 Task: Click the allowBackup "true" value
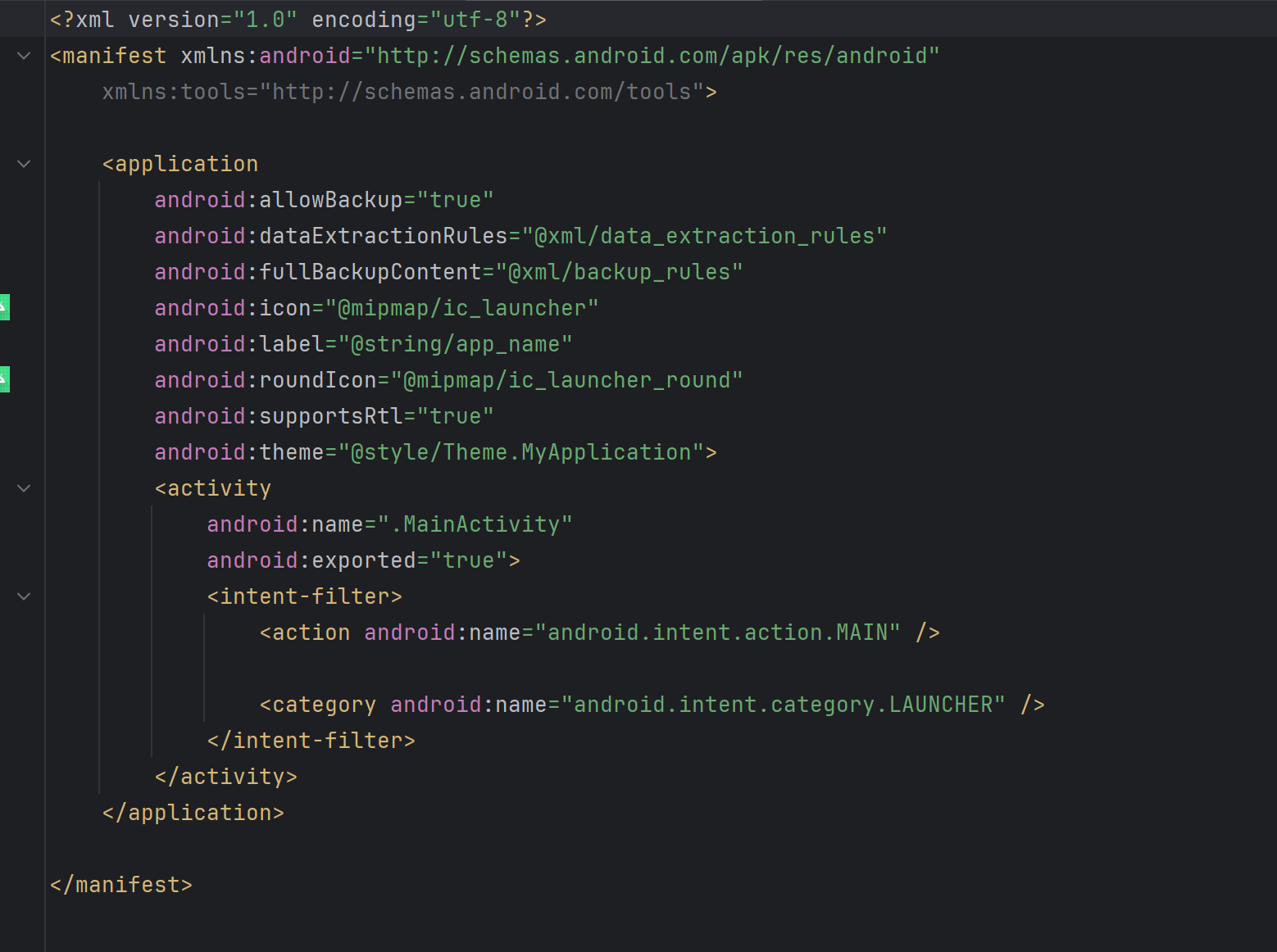pos(455,200)
